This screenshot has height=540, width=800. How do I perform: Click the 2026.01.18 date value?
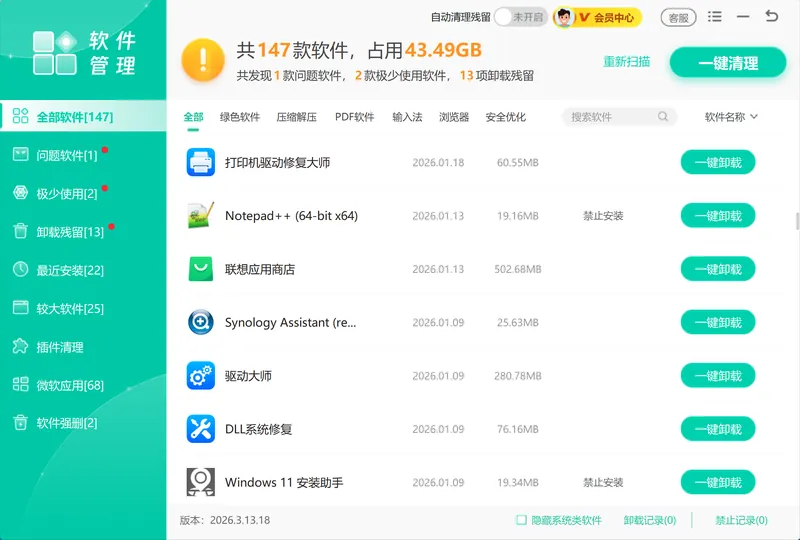tap(438, 162)
